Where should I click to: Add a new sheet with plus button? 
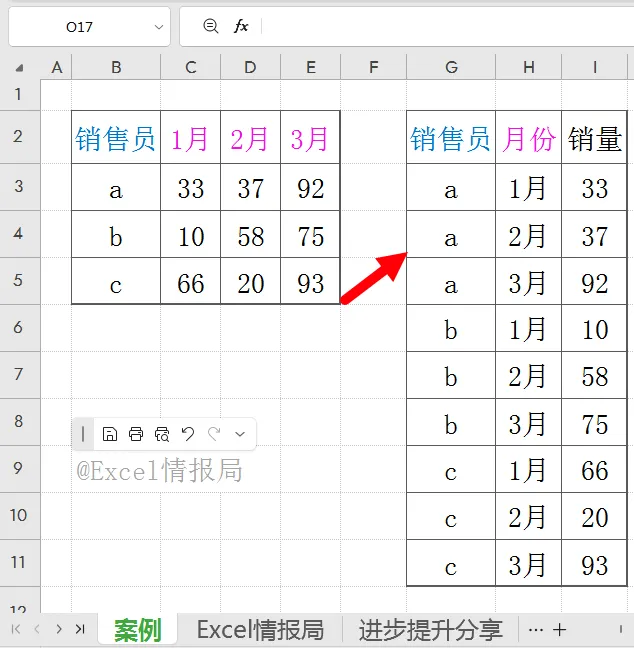[559, 630]
